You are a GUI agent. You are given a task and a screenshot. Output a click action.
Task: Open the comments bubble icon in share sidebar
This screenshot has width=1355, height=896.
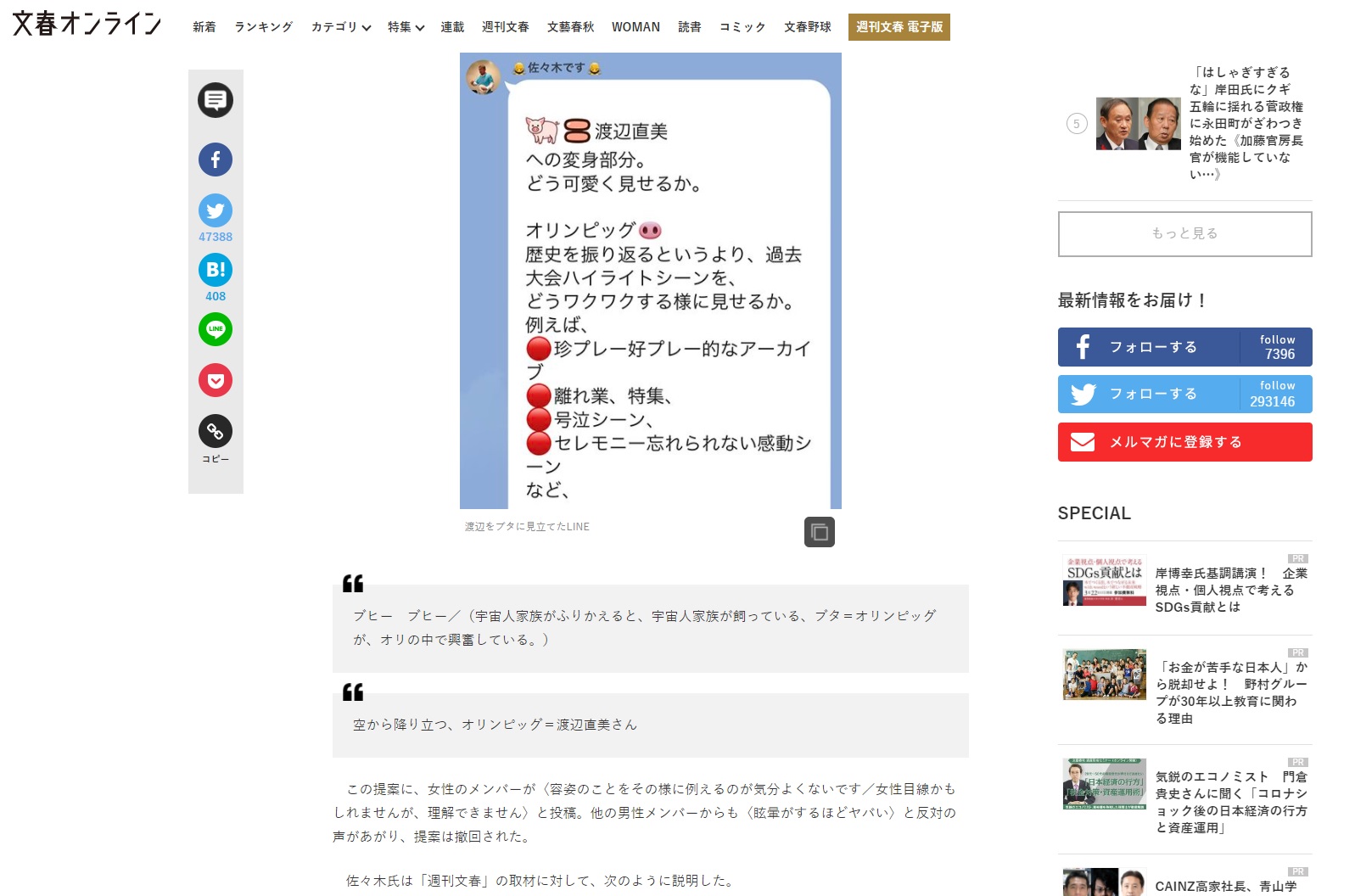(x=216, y=100)
